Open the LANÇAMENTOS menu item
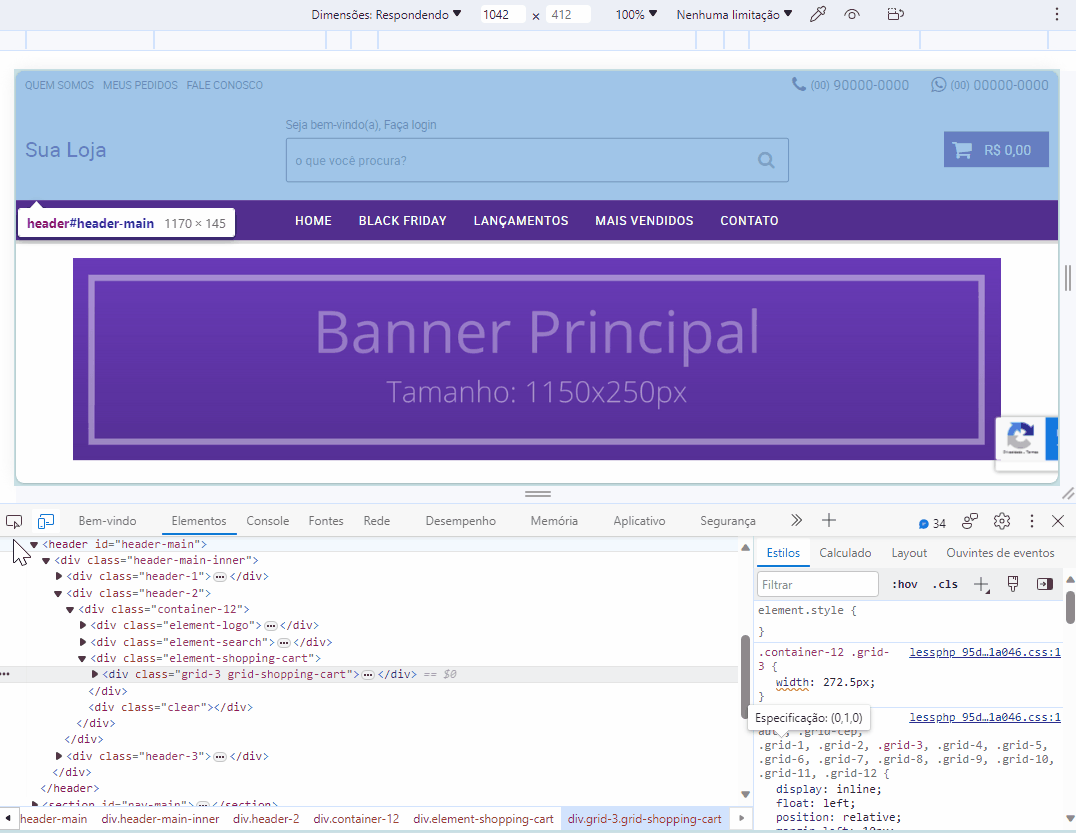 pos(521,221)
